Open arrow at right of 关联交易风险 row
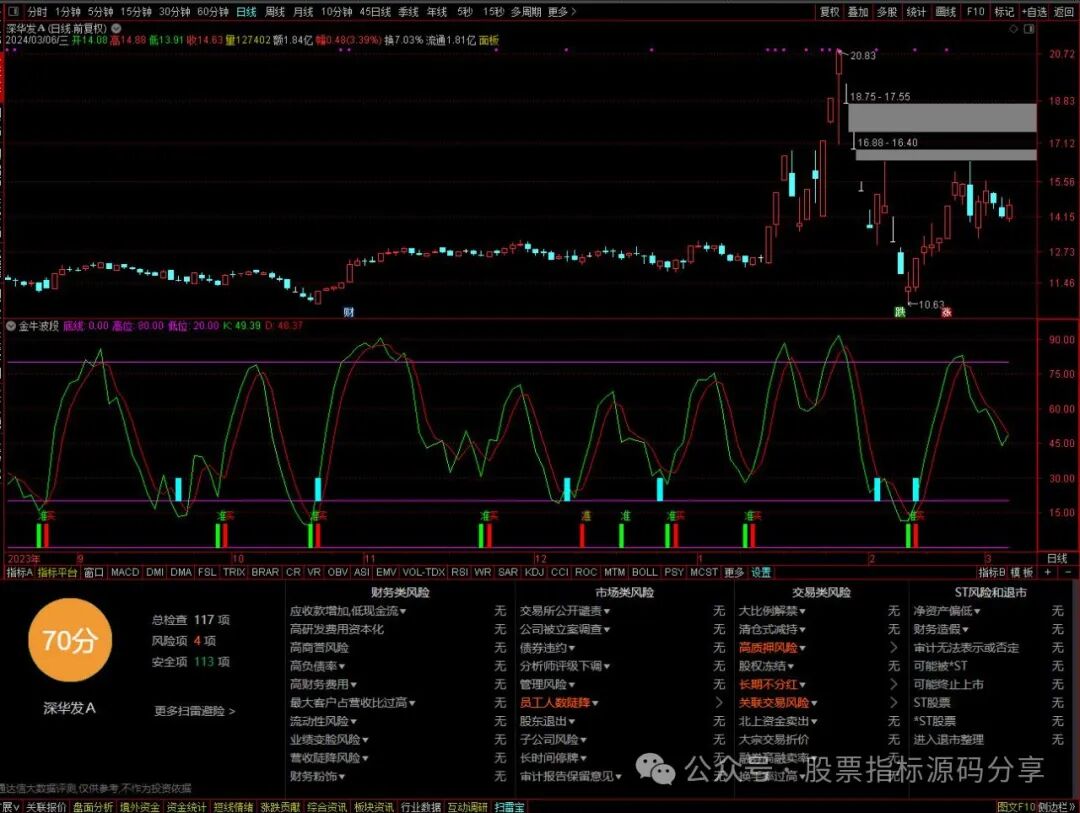Screen dimensions: 1080x813 tap(894, 702)
